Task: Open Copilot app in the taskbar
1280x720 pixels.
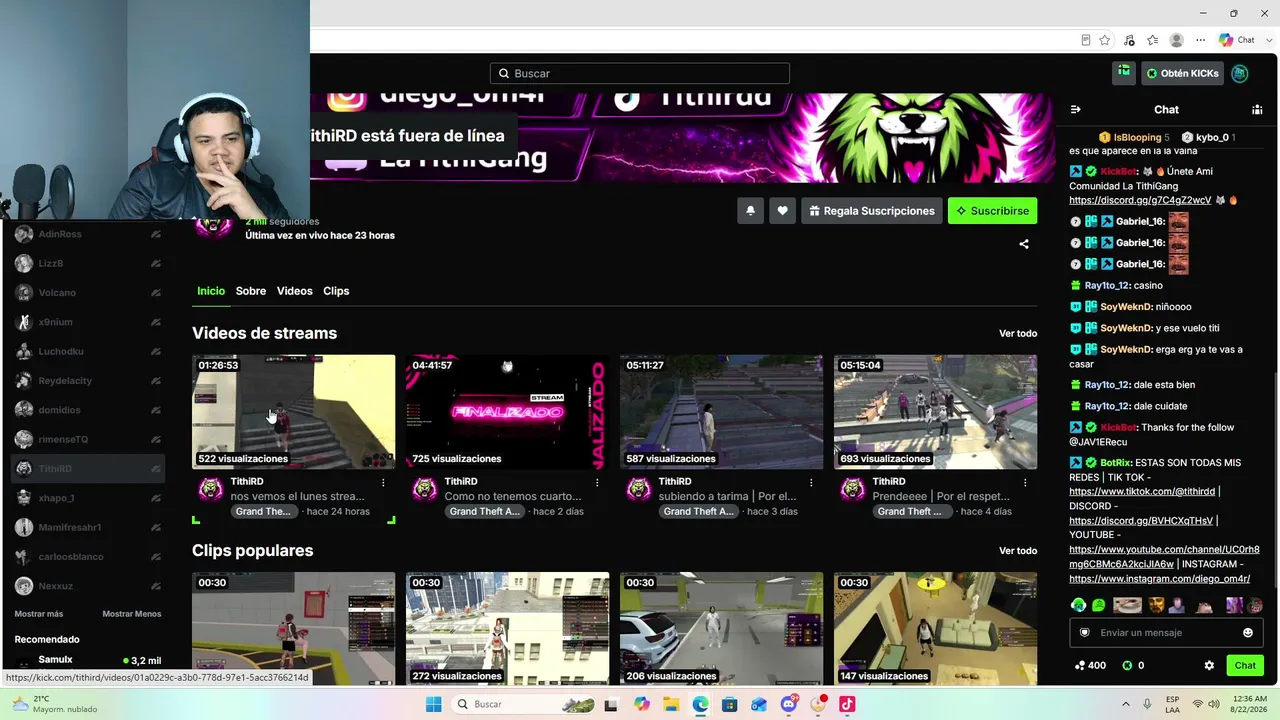Action: click(x=642, y=704)
